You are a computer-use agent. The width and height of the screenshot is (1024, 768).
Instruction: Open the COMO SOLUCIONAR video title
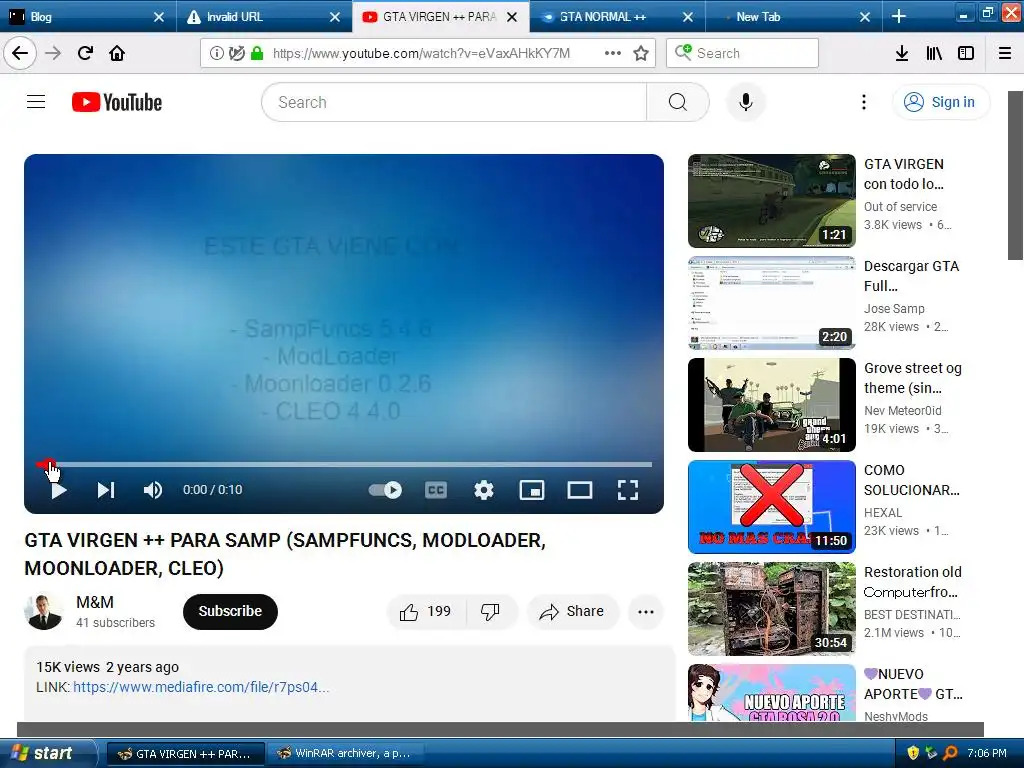click(912, 480)
